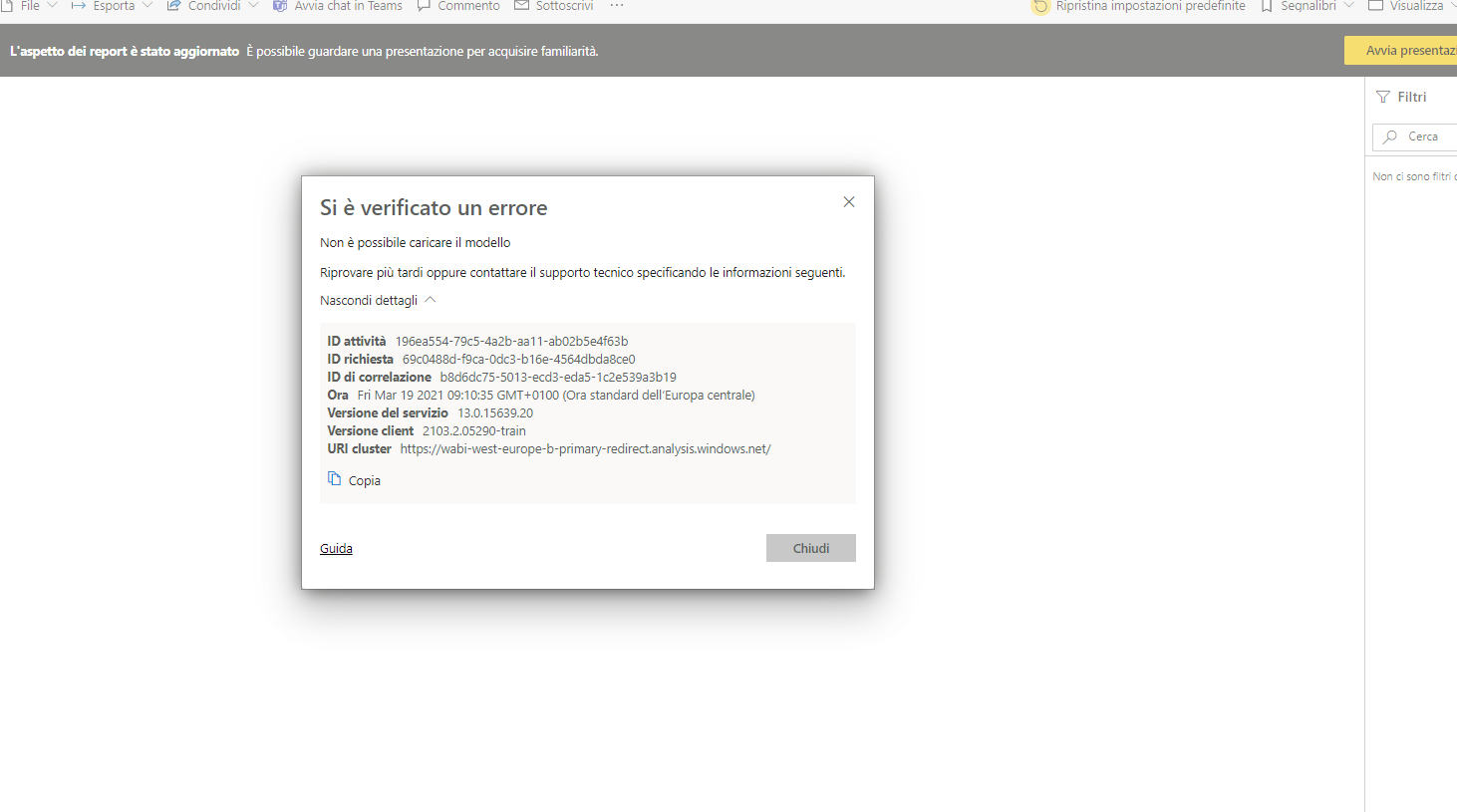This screenshot has height=812, width=1457.
Task: Open the Esporta menu
Action: 113,6
